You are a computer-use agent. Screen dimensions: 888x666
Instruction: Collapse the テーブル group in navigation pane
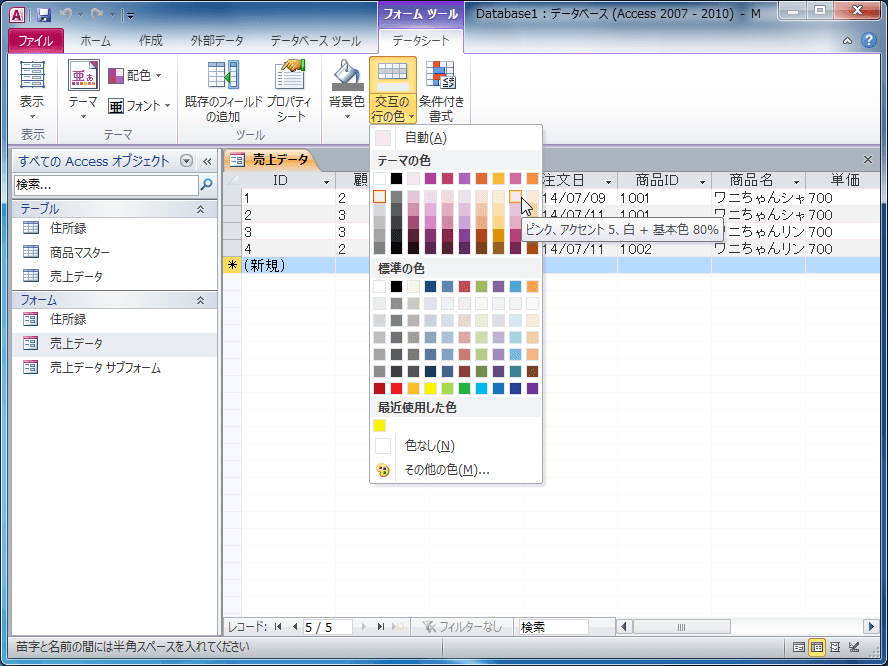[x=200, y=209]
